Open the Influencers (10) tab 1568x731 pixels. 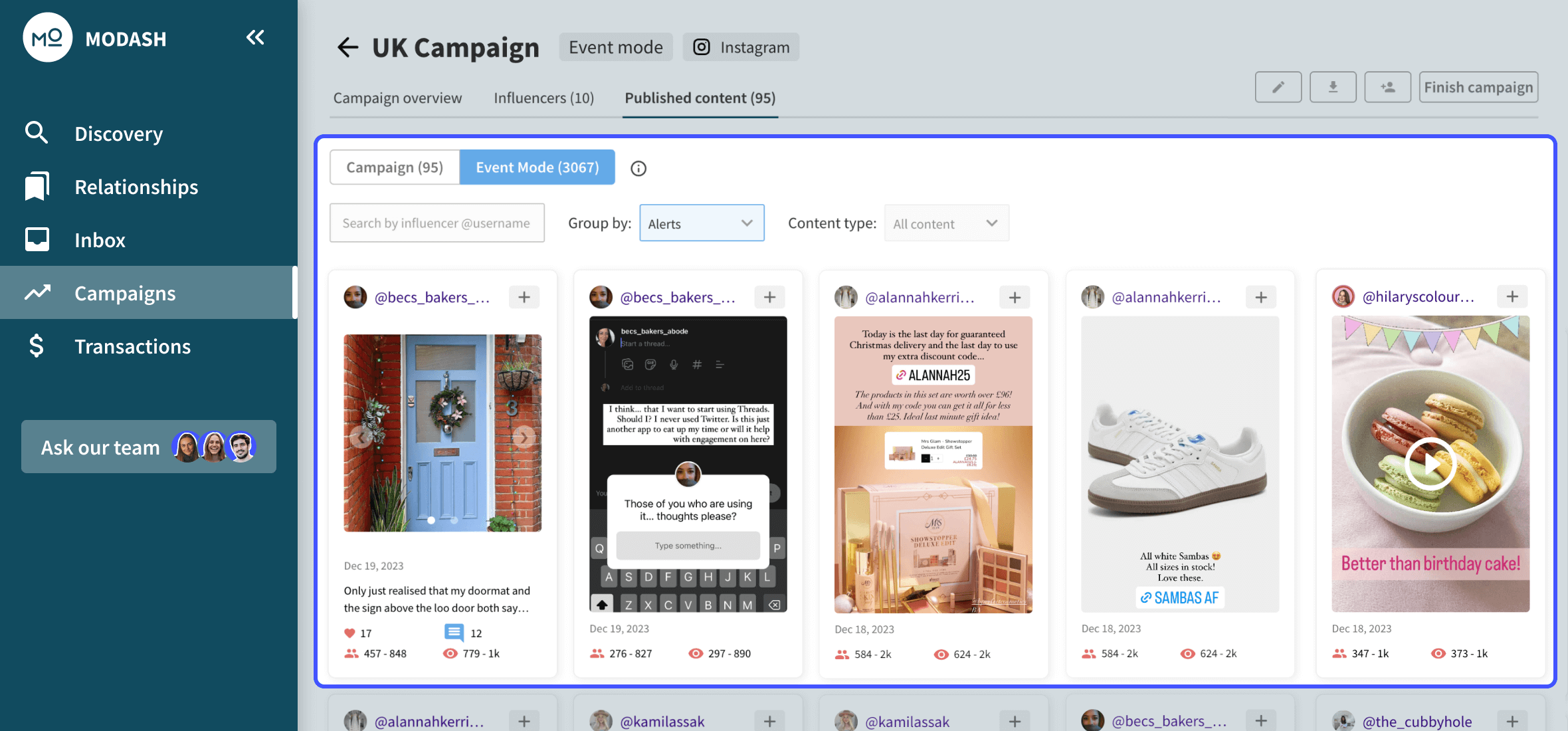click(x=543, y=98)
